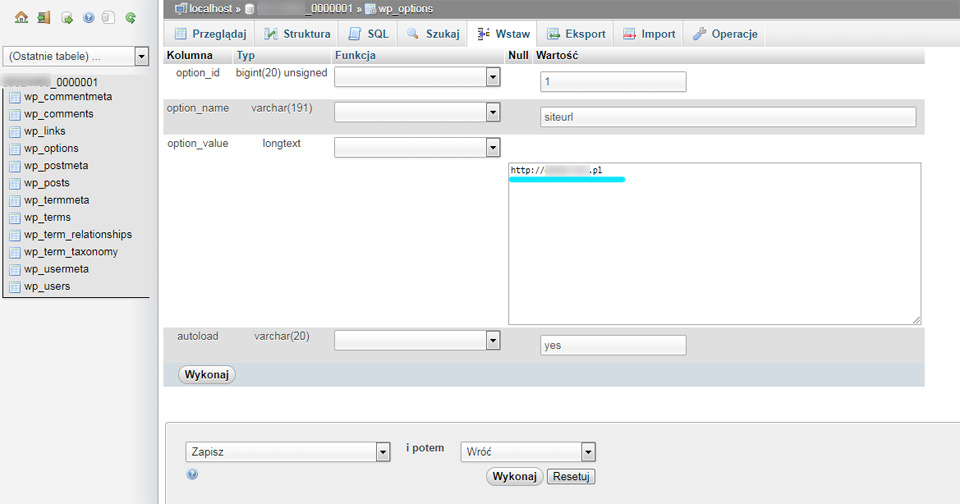Reload navigation panel green refresh icon
The image size is (960, 504).
[130, 18]
